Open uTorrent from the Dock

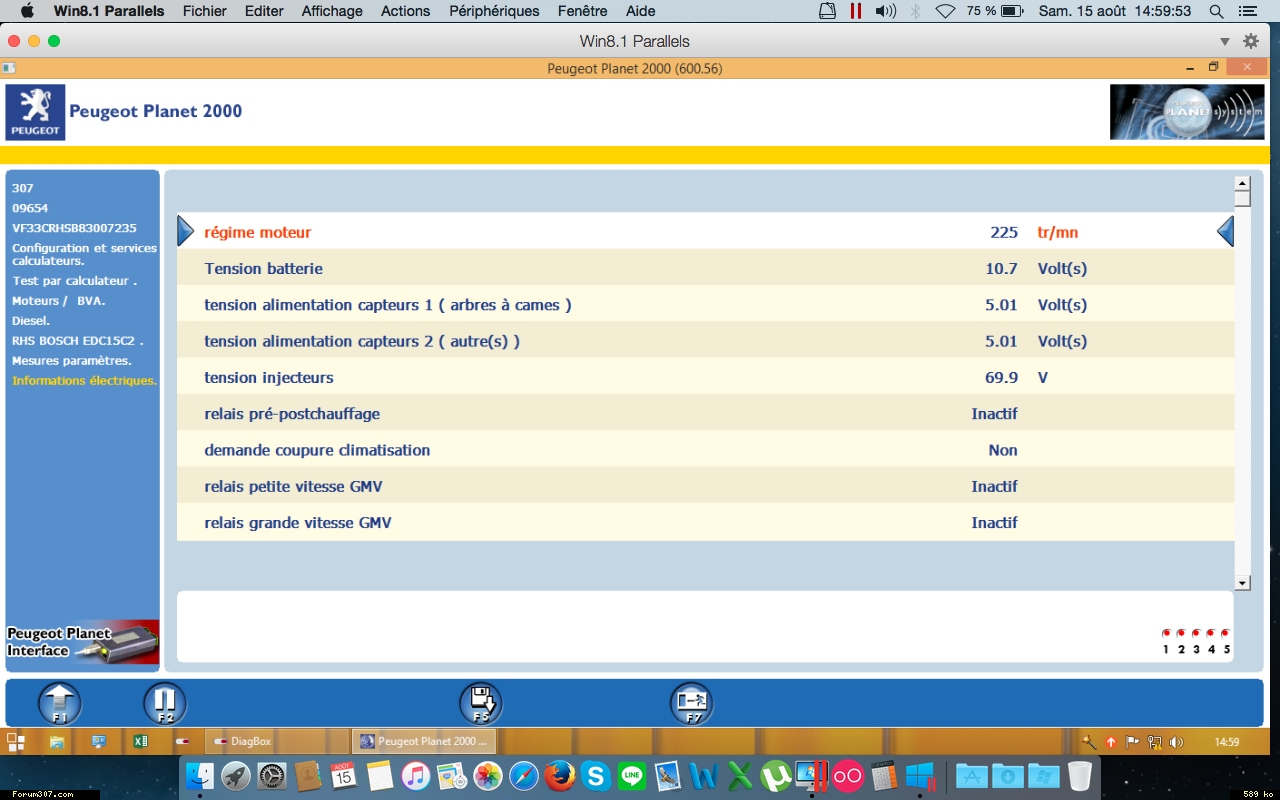coord(776,776)
